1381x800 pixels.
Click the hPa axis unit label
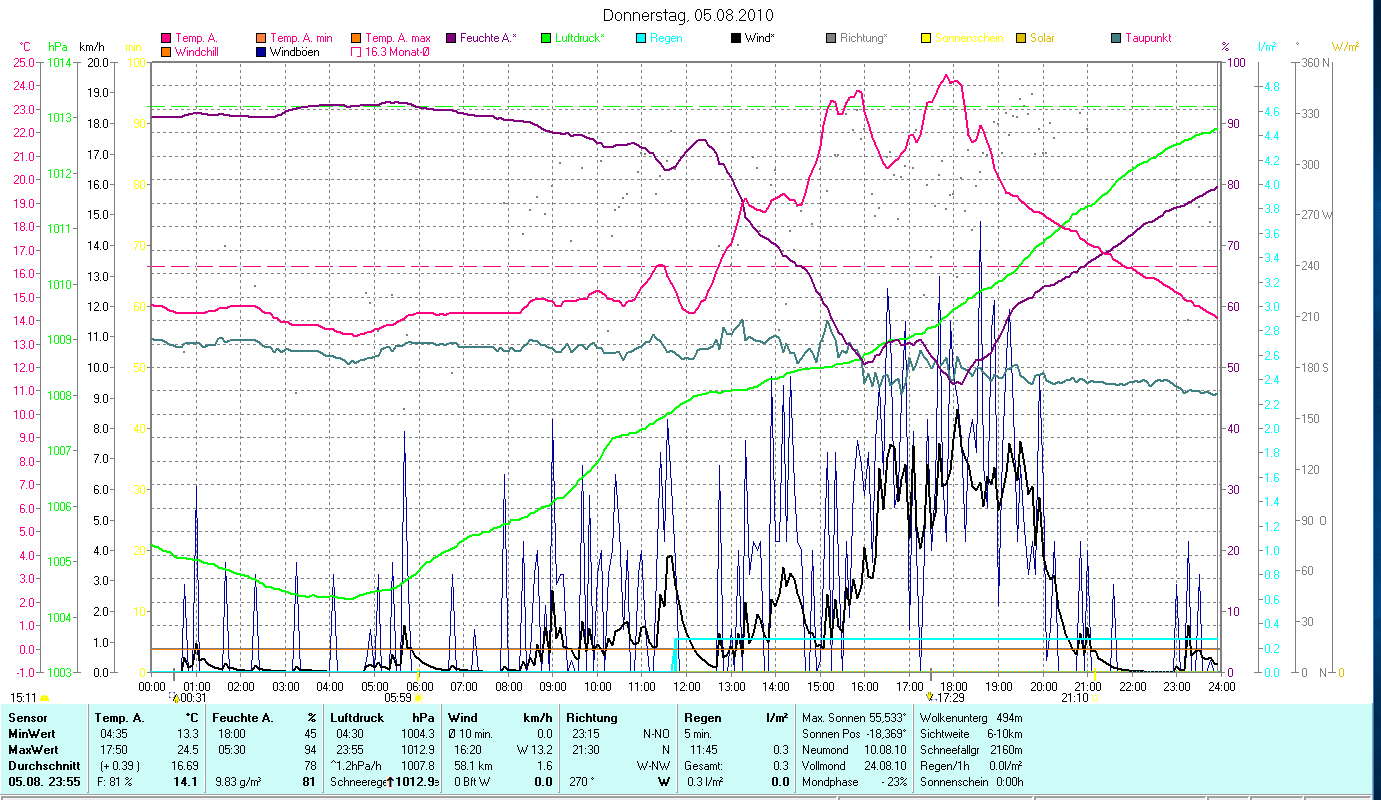57,47
